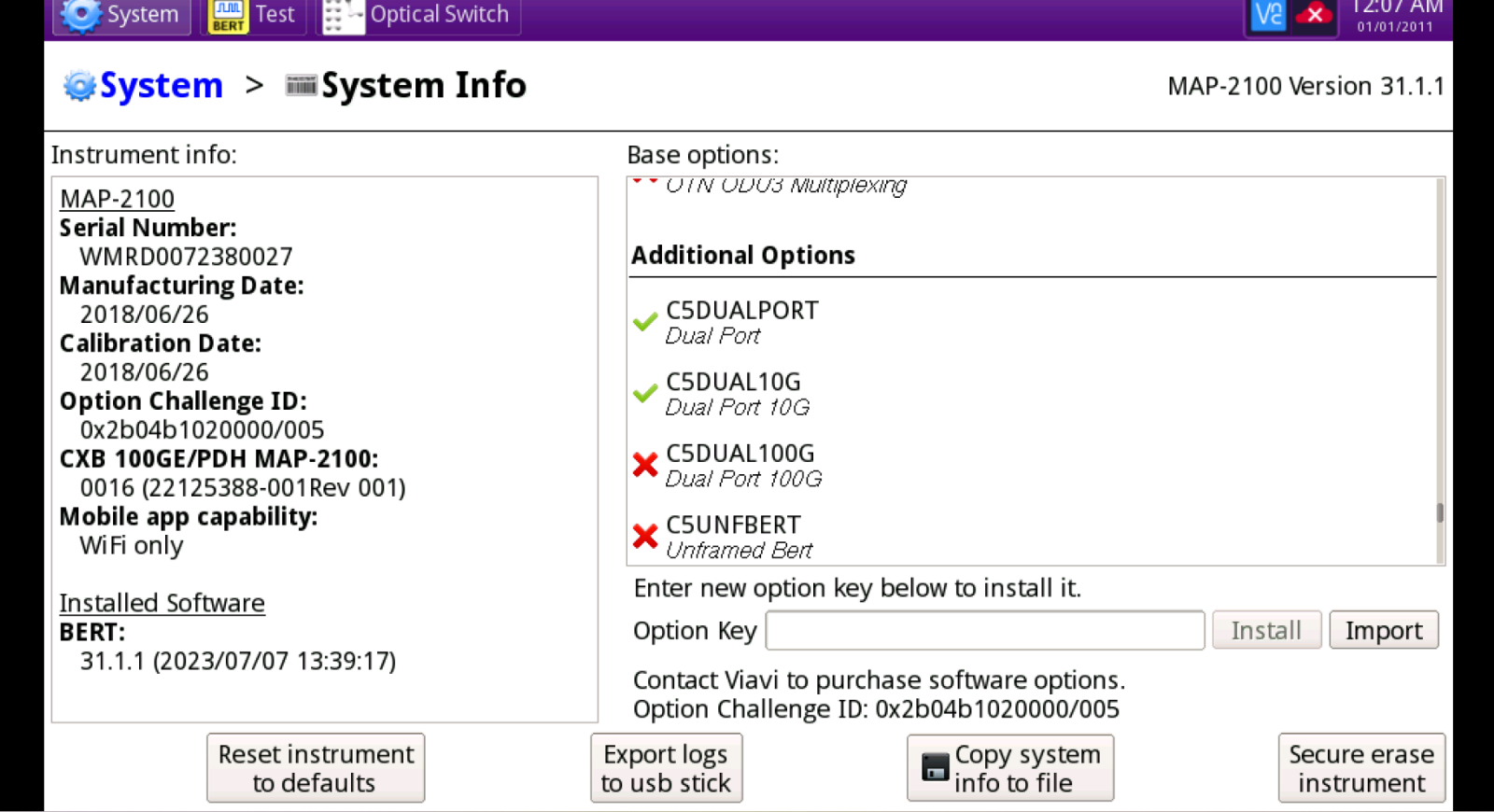
Task: Click red X next to C5UNFBERT
Action: (645, 536)
